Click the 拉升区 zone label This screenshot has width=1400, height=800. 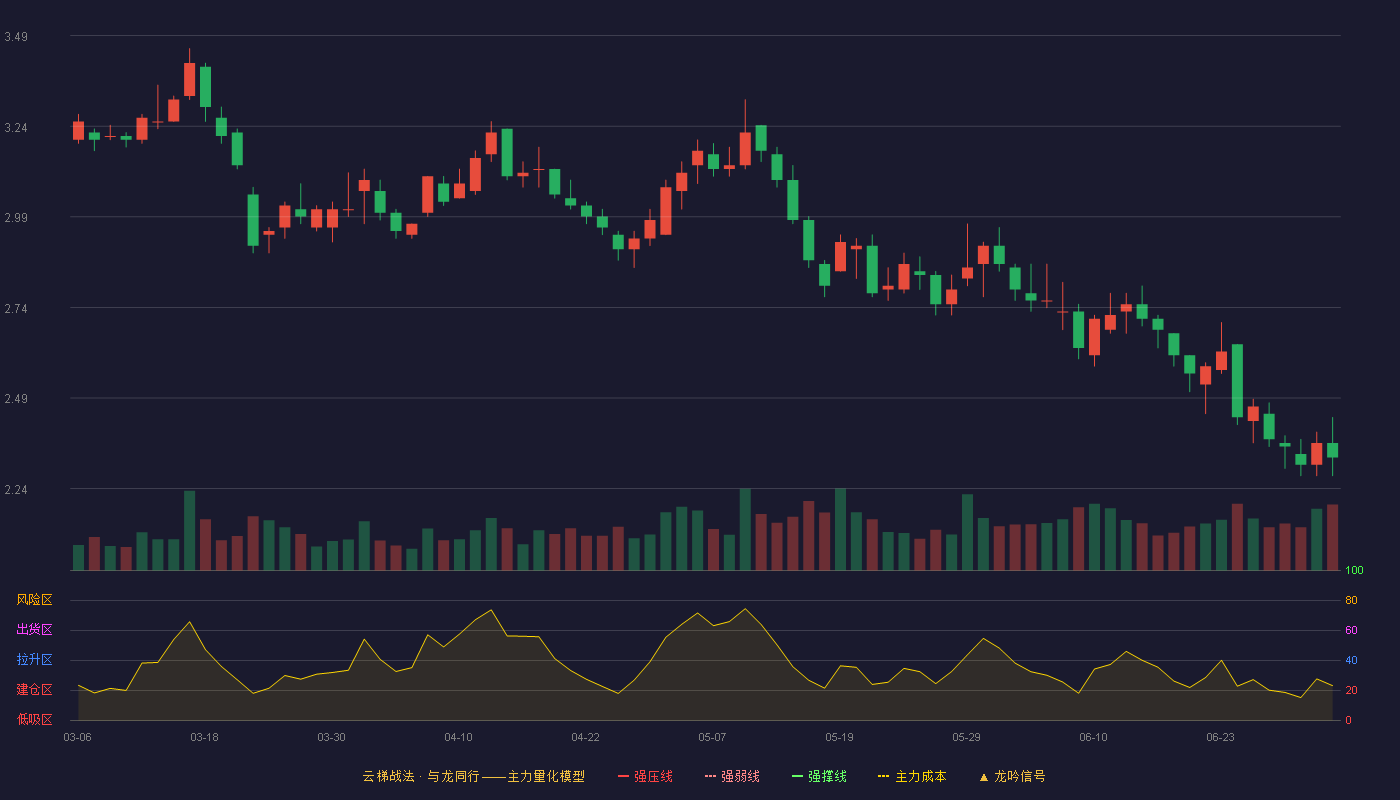[x=34, y=660]
